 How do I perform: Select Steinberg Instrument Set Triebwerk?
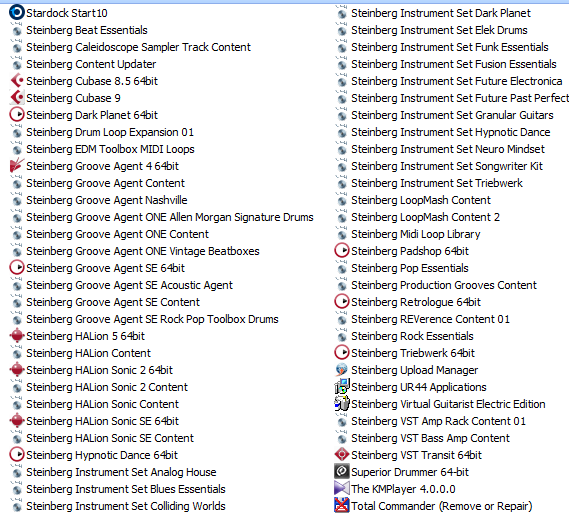pos(437,183)
